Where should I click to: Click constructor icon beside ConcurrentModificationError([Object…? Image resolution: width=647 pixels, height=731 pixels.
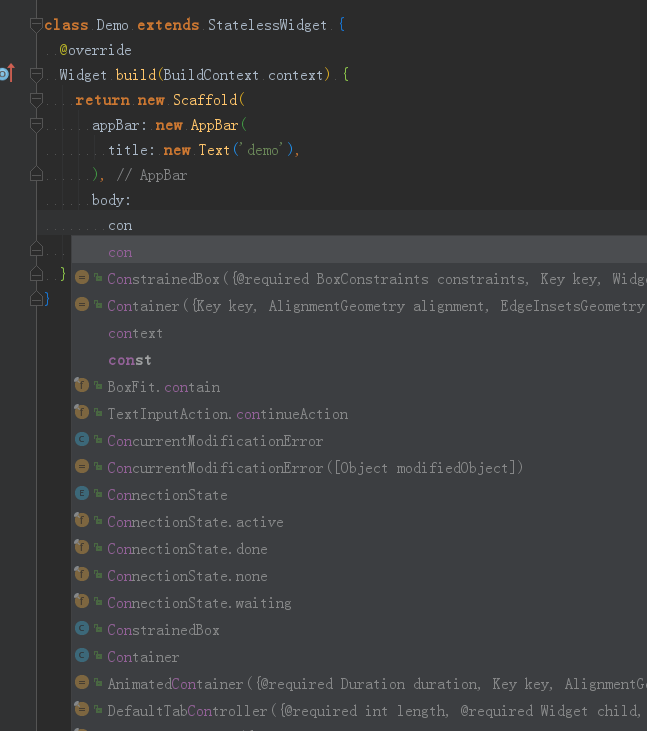coord(82,466)
